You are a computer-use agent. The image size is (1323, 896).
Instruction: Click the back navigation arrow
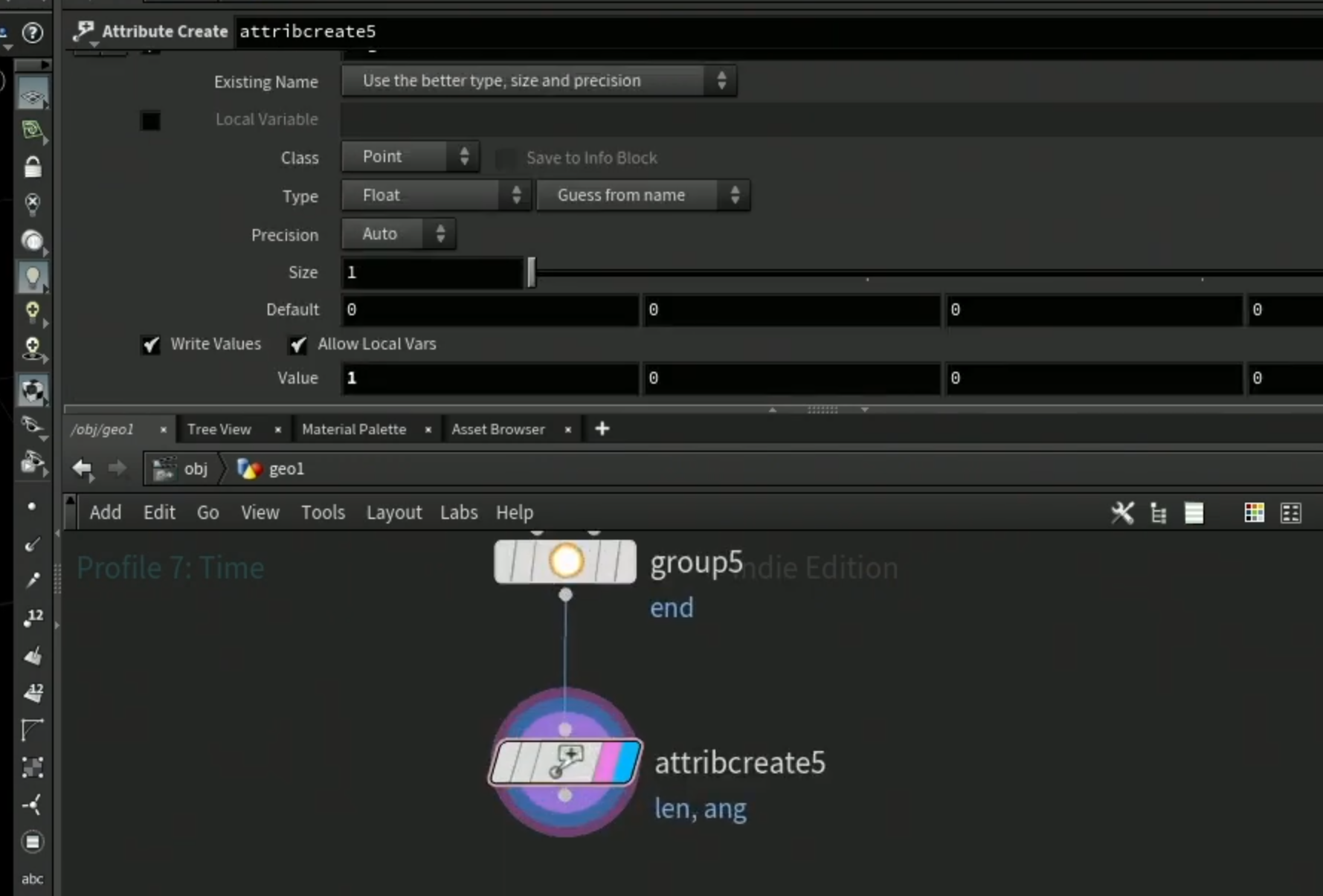[82, 468]
